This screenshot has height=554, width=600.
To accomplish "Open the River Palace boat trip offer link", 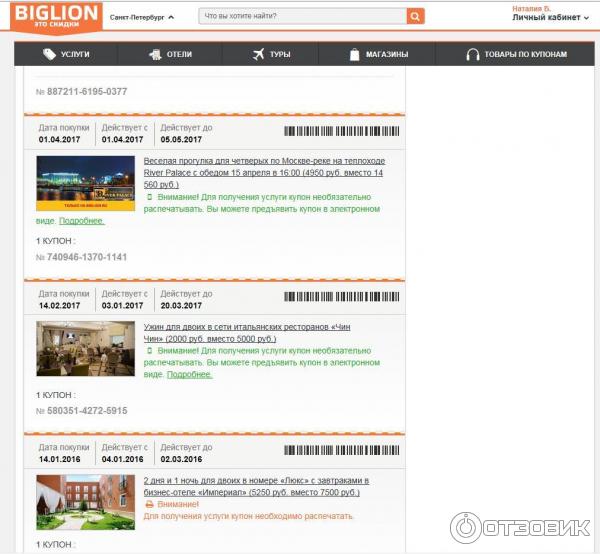I will point(264,172).
